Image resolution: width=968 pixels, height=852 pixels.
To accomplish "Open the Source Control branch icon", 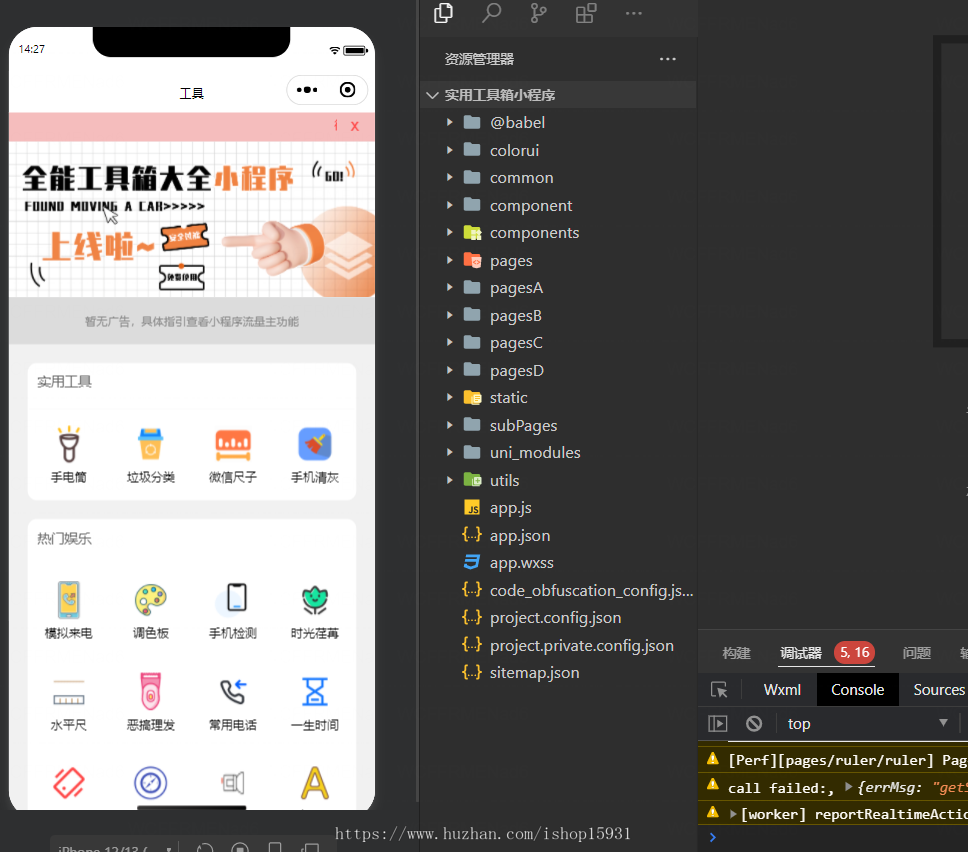I will 538,13.
